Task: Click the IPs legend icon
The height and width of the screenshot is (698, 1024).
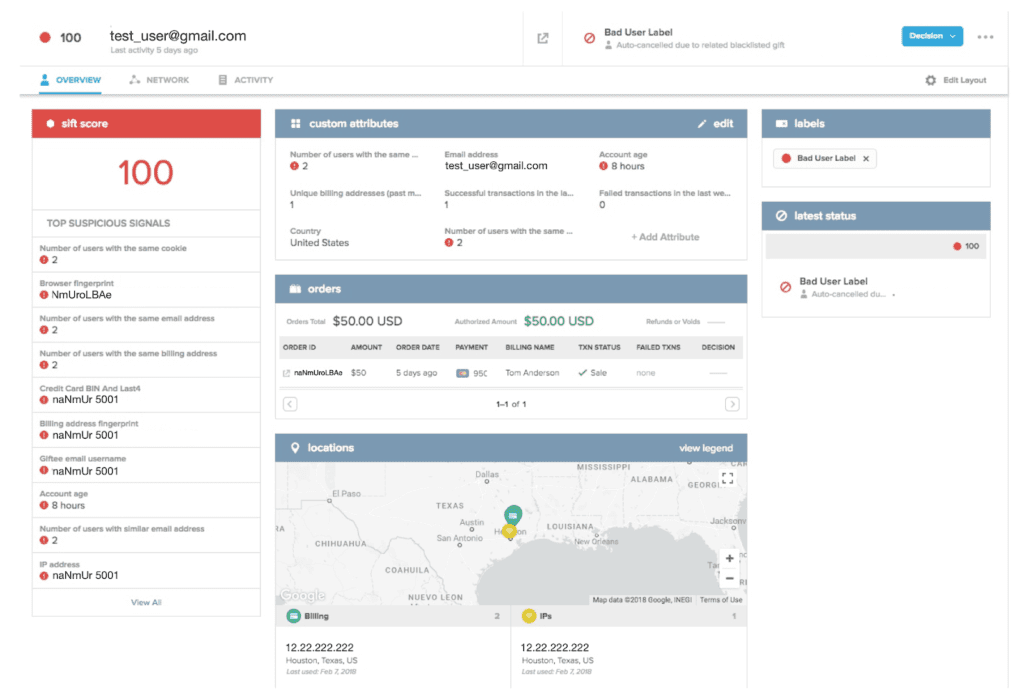Action: [529, 616]
